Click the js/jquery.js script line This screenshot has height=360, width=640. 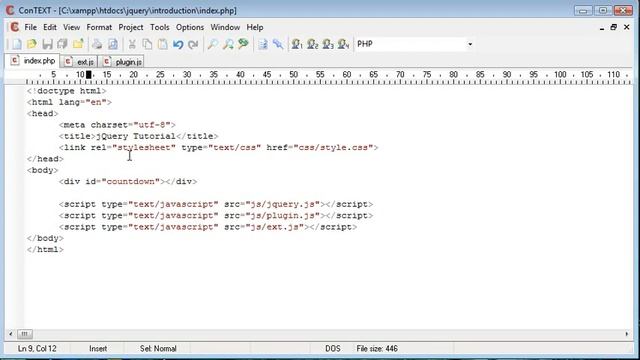tap(216, 204)
